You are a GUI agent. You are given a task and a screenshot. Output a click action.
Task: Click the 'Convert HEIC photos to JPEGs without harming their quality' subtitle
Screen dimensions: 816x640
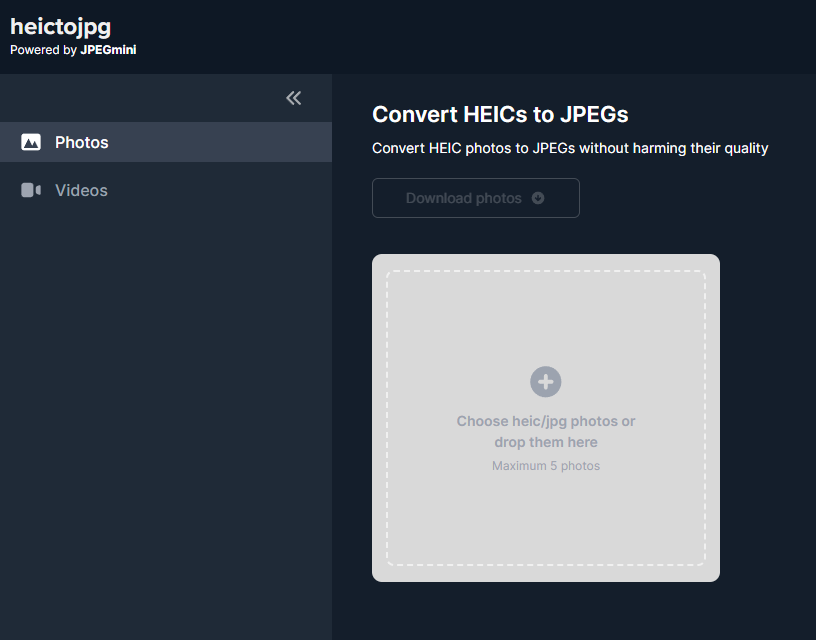(x=570, y=148)
